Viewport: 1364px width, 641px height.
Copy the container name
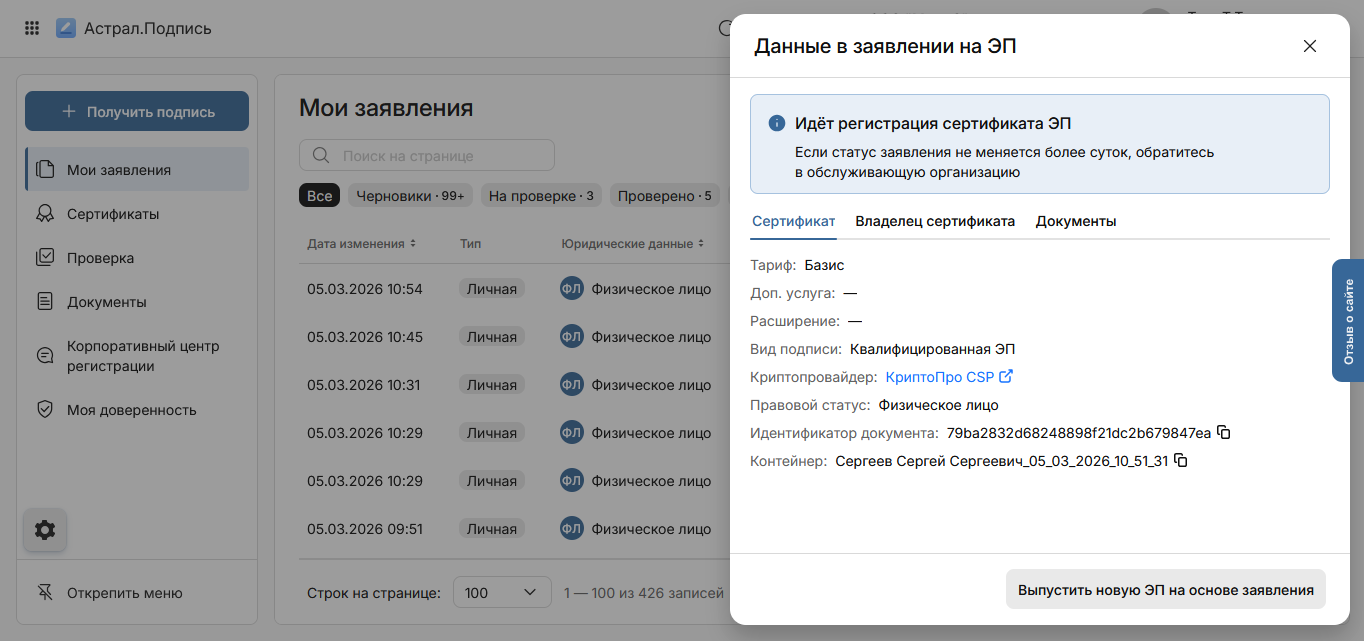[1181, 461]
